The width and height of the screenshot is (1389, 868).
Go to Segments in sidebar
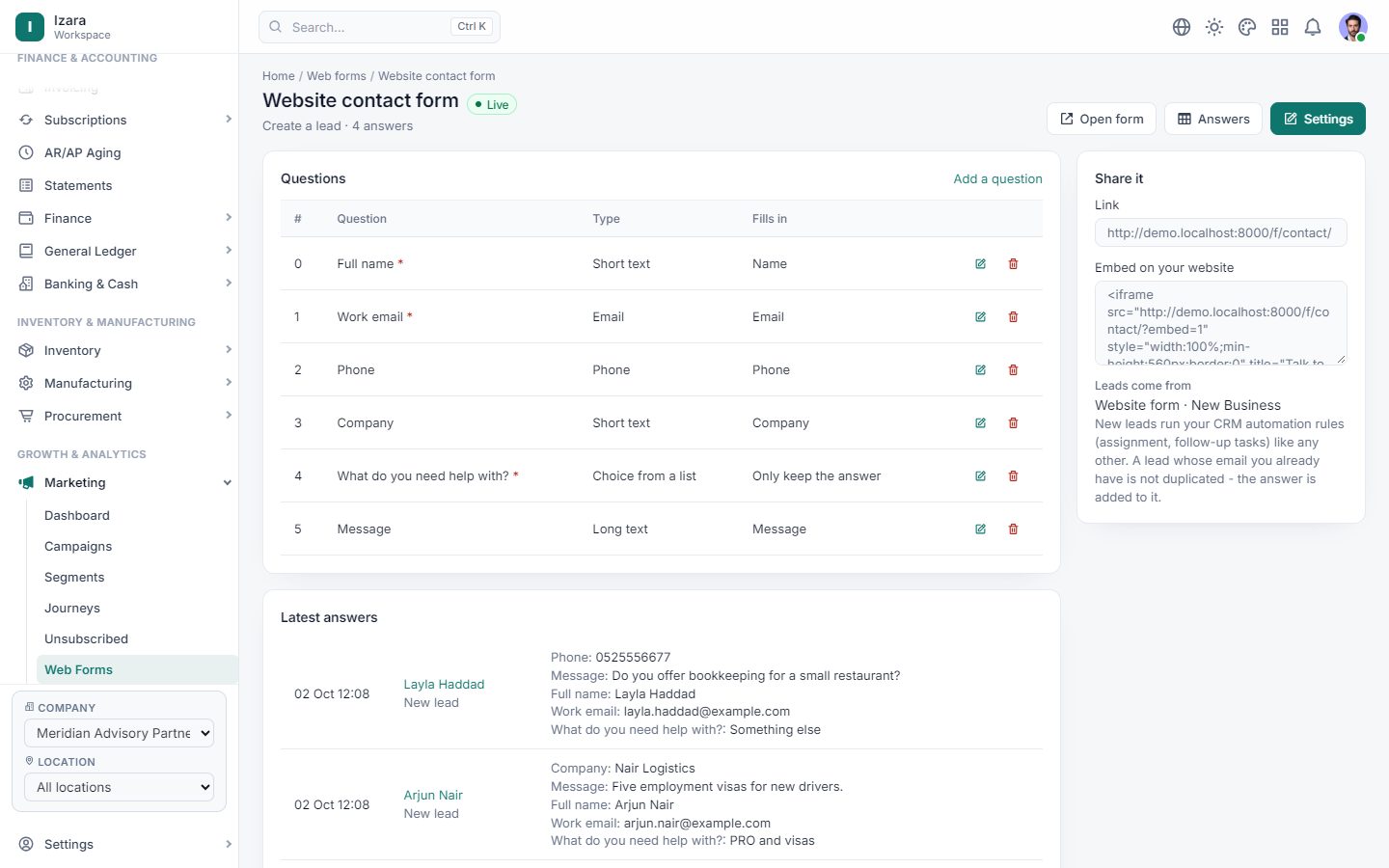[74, 577]
